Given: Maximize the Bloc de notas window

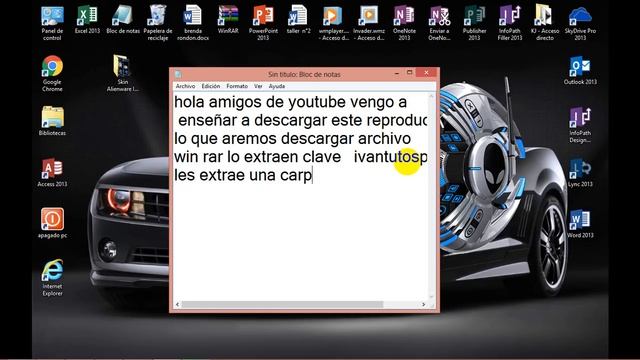Looking at the screenshot, I should click(x=409, y=73).
